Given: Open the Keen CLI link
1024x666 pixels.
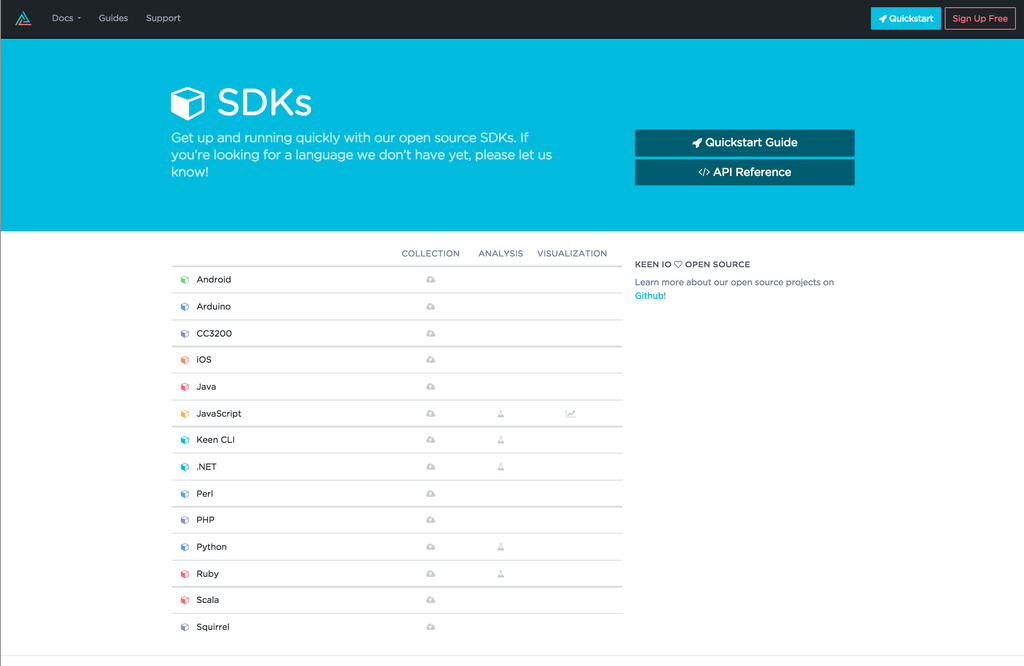Looking at the screenshot, I should coord(216,440).
